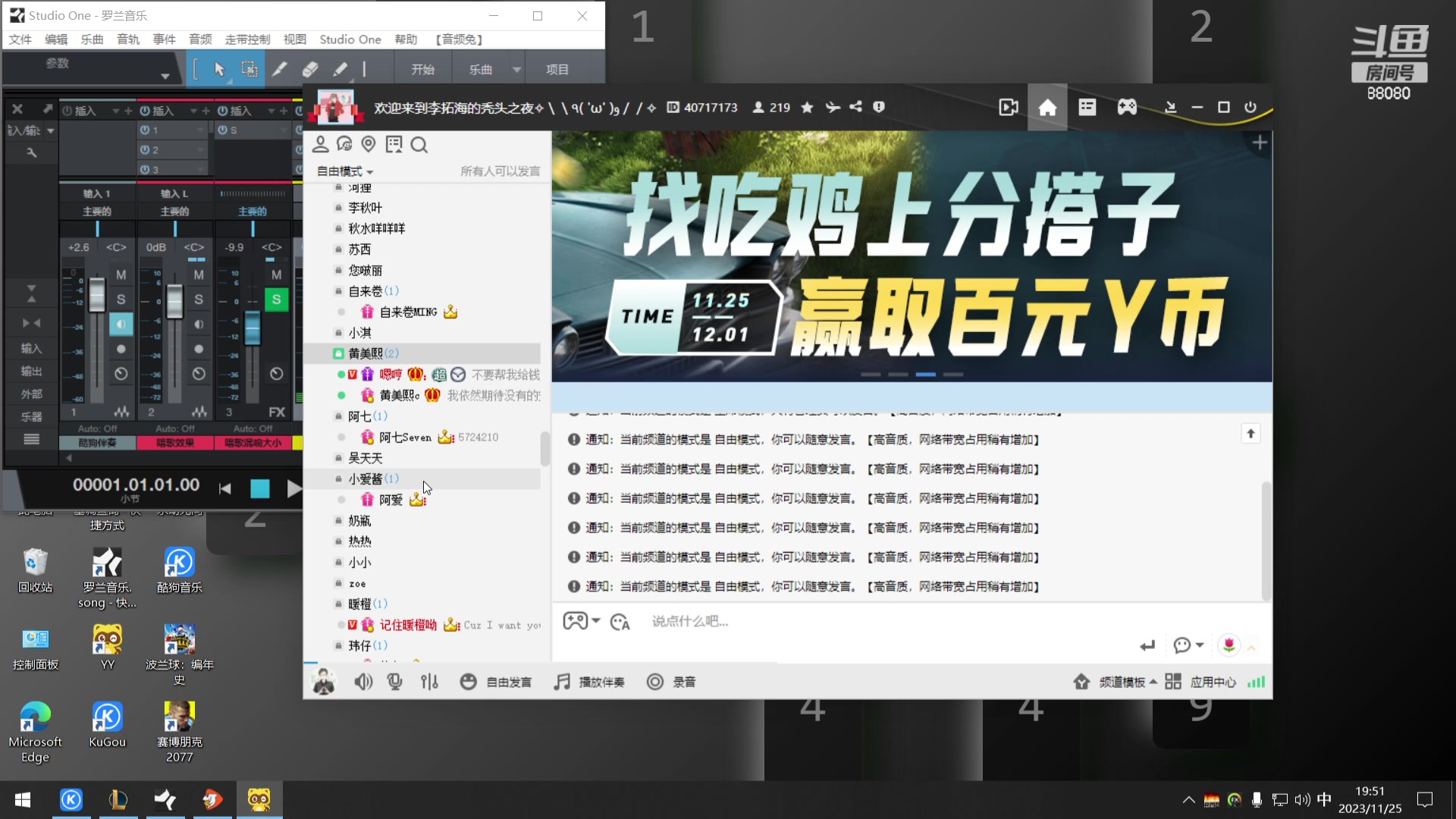Open the 事件 menu in Studio One
Viewport: 1456px width, 819px height.
pyautogui.click(x=164, y=39)
